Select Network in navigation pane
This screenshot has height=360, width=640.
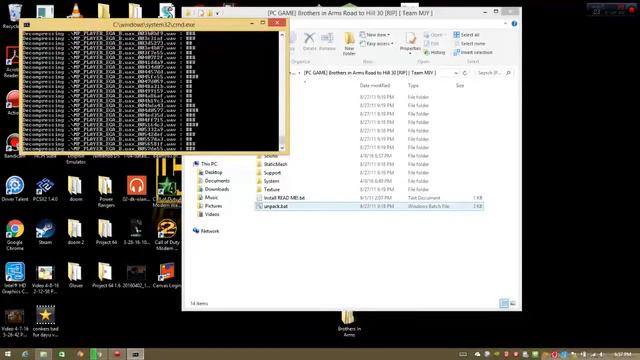tap(209, 231)
